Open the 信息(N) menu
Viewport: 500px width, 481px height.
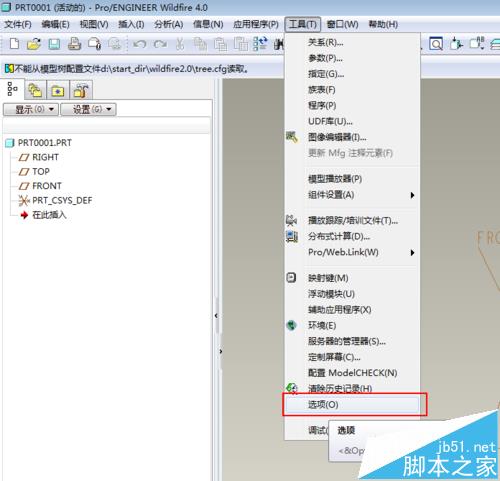pos(208,24)
